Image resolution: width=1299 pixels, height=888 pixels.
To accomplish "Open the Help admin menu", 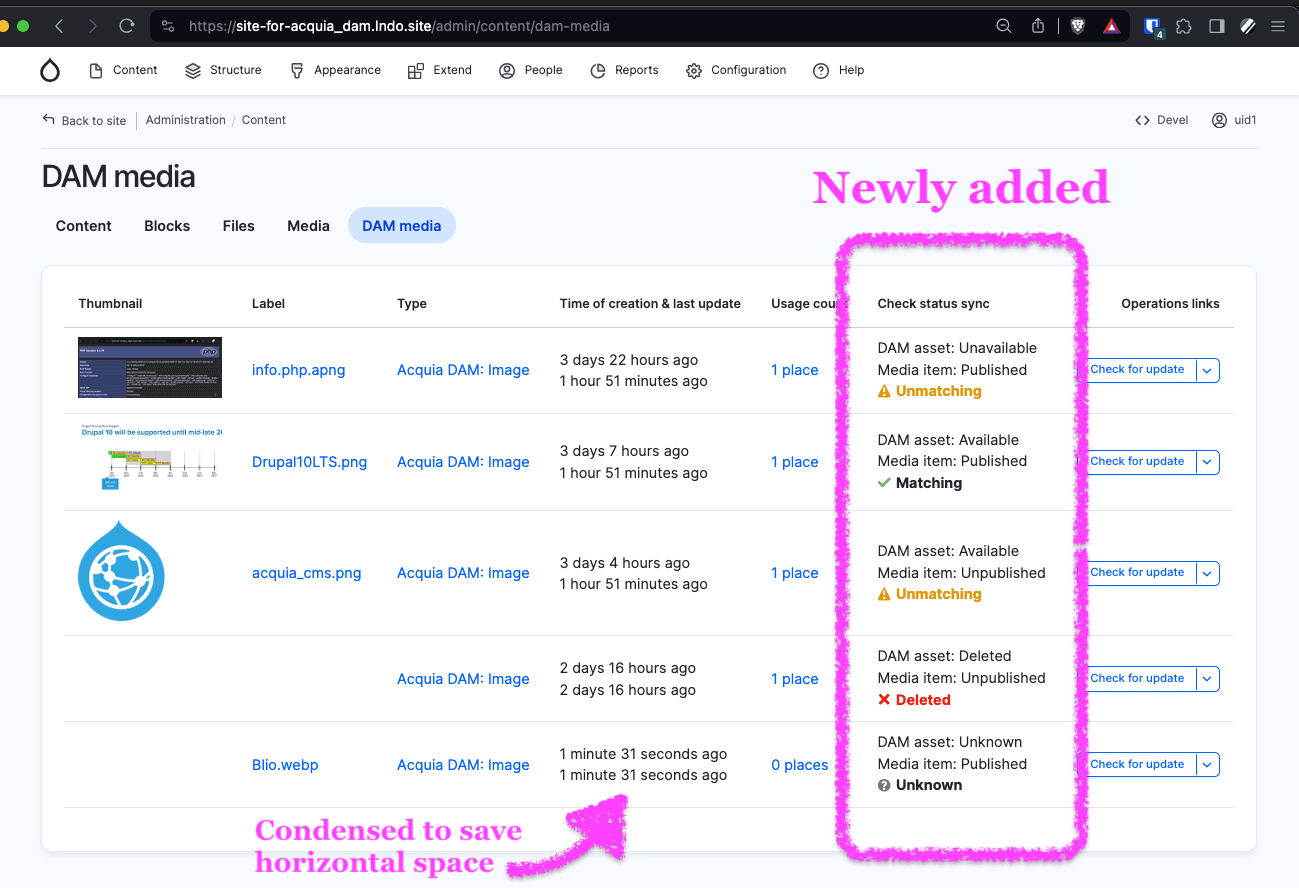I will tap(838, 70).
